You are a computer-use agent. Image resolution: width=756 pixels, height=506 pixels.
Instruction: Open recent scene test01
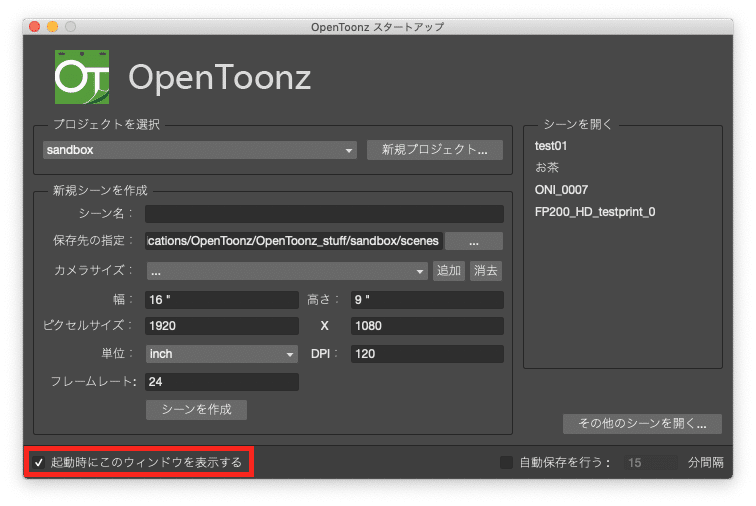551,146
